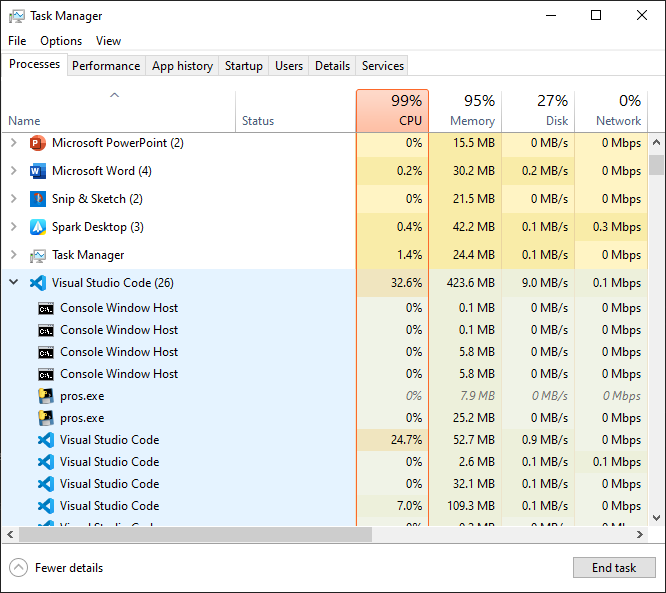Select the Console Window Host row's 5.8 MB memory cell above pros.exe
This screenshot has width=666, height=593.
click(465, 374)
